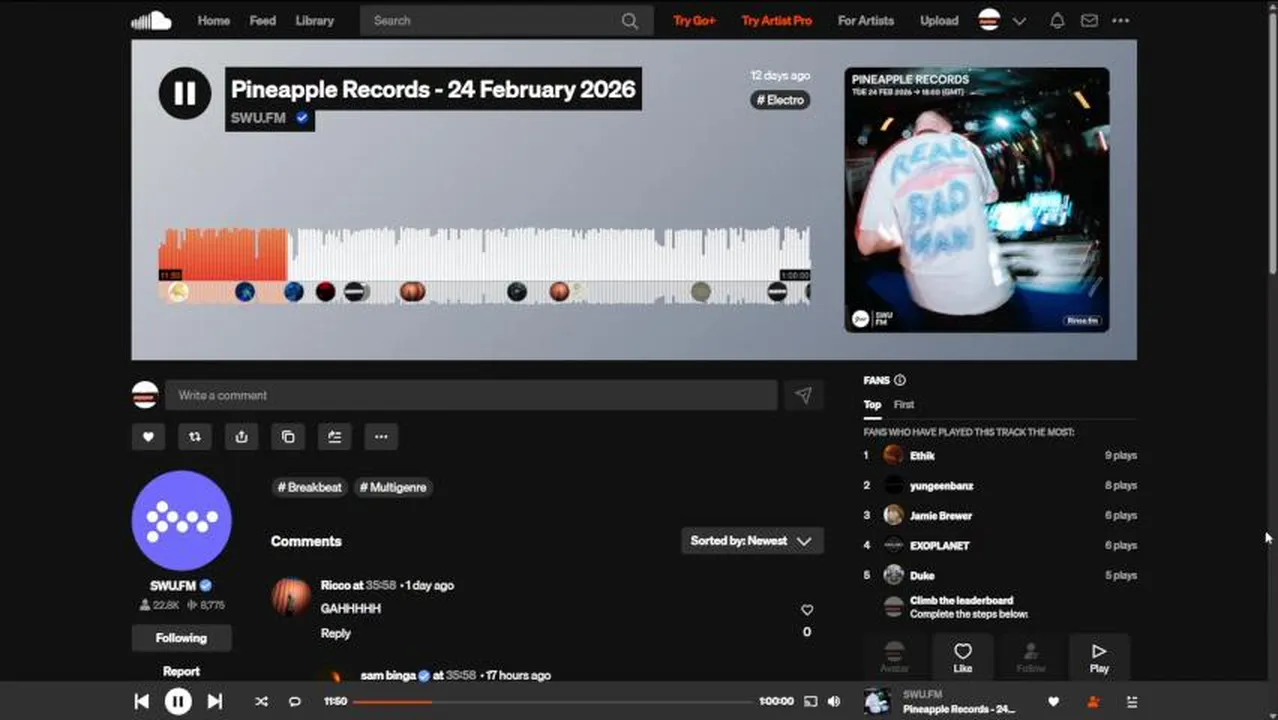Open the Next up queue list icon
This screenshot has height=720, width=1278.
(1132, 702)
